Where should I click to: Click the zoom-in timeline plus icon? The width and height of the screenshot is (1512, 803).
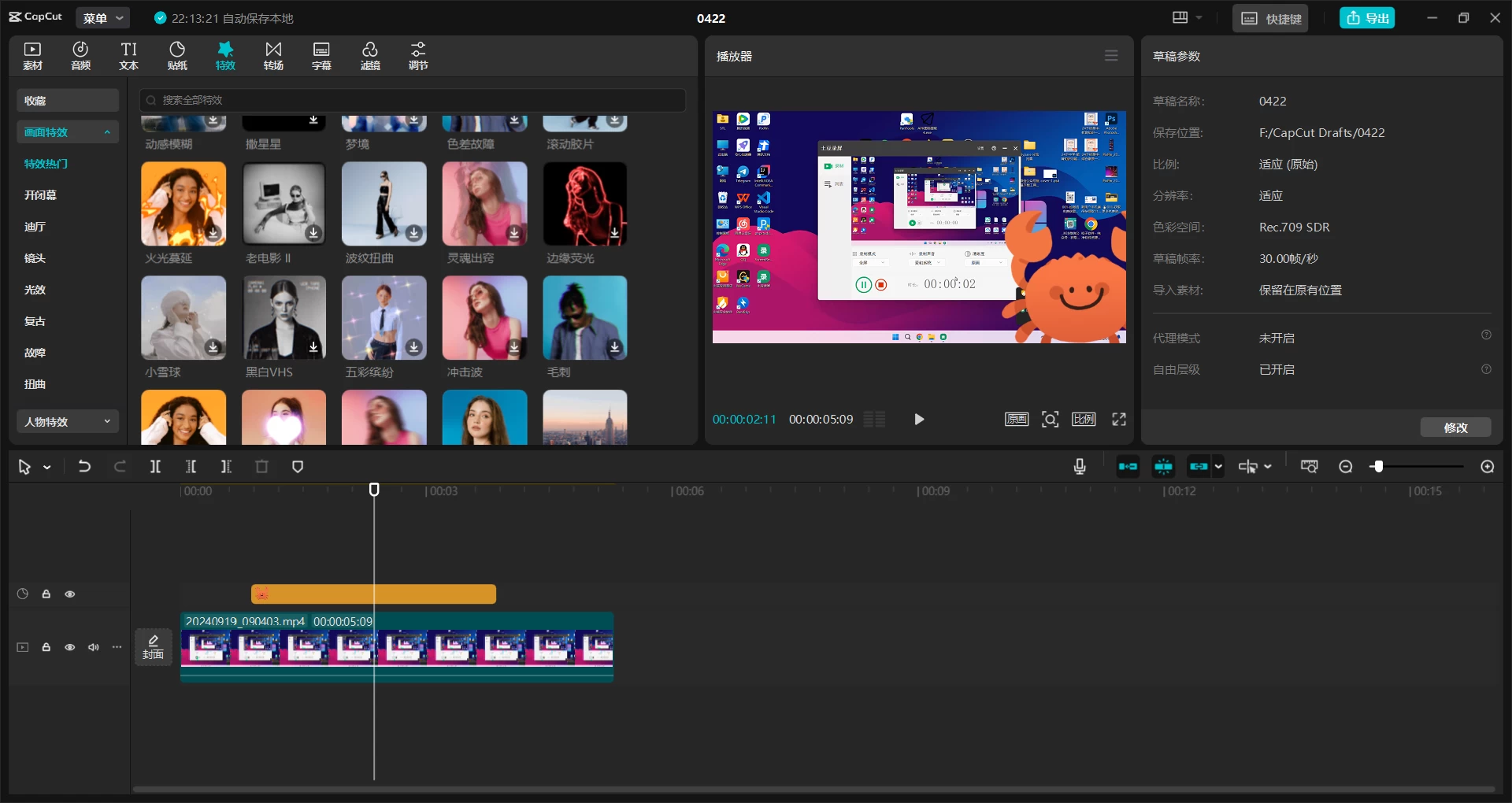point(1488,467)
